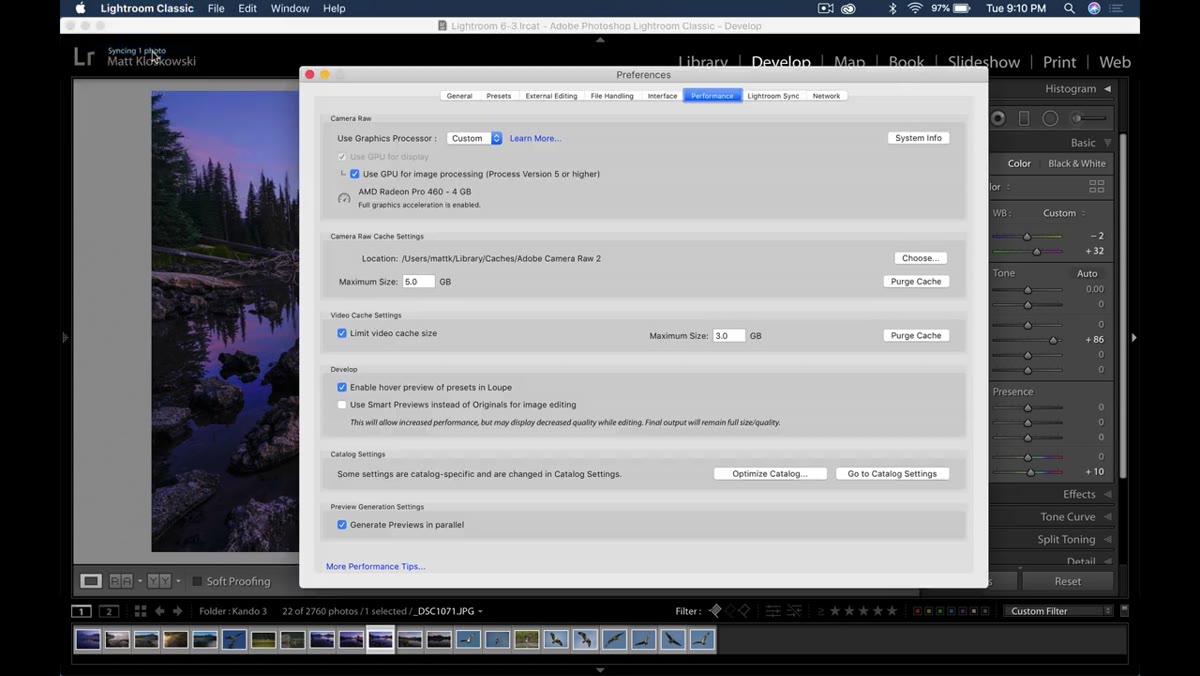Open Lightroom Sync tab

(773, 96)
